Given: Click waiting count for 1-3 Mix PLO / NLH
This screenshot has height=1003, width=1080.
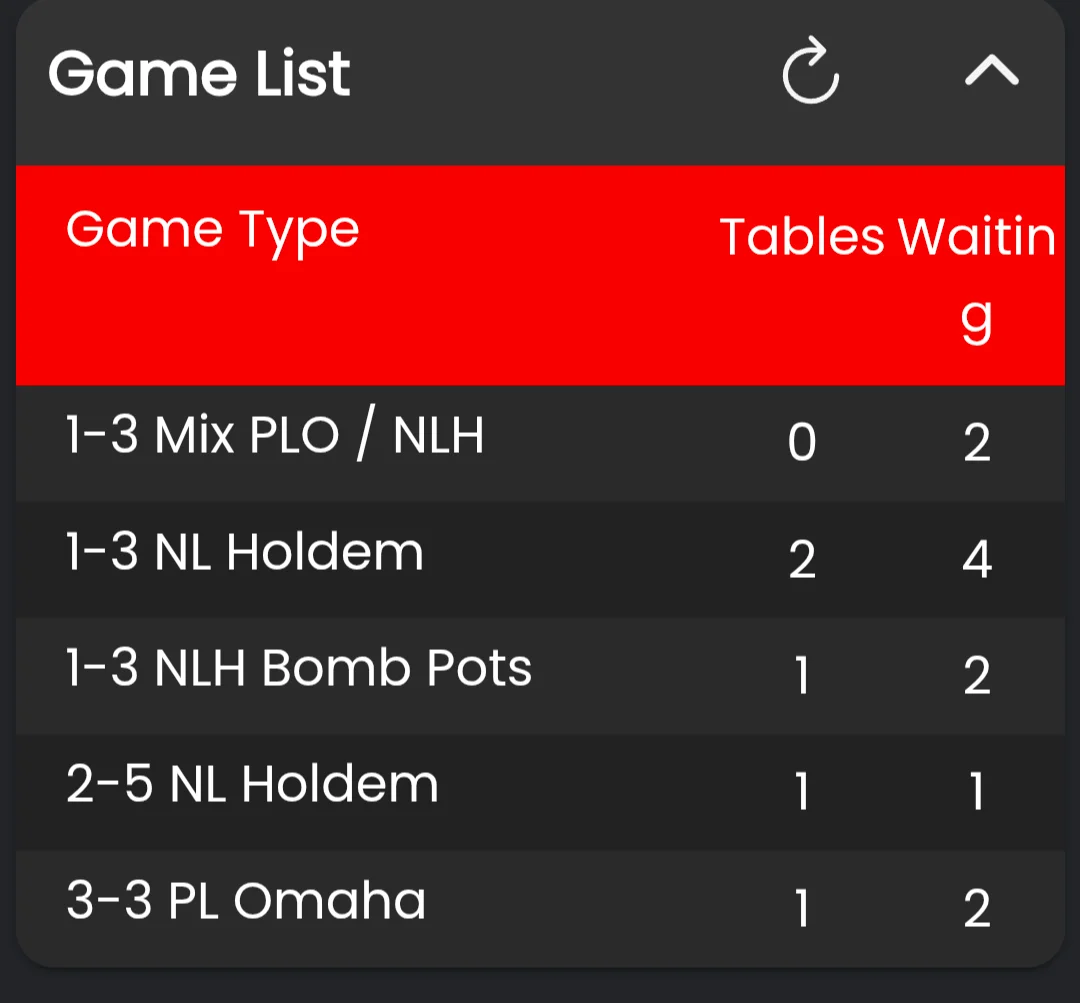Looking at the screenshot, I should click(977, 442).
